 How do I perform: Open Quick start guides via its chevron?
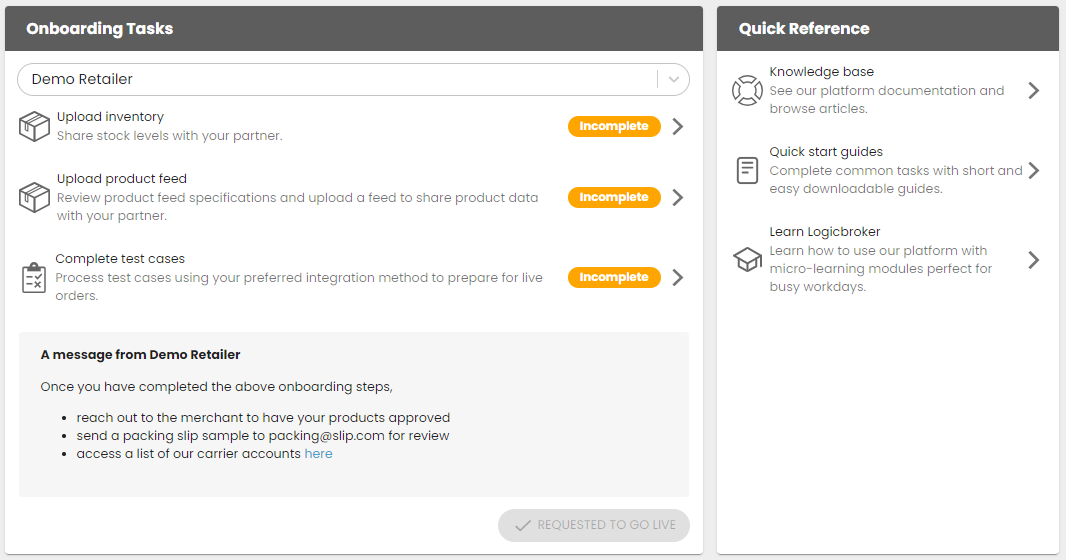pos(1033,170)
